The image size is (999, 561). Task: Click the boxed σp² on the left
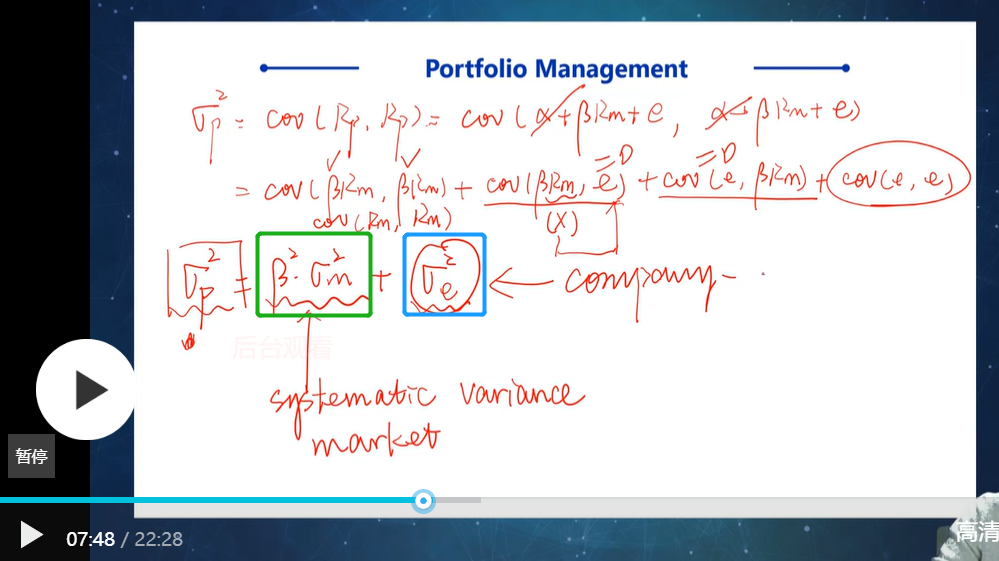coord(205,280)
